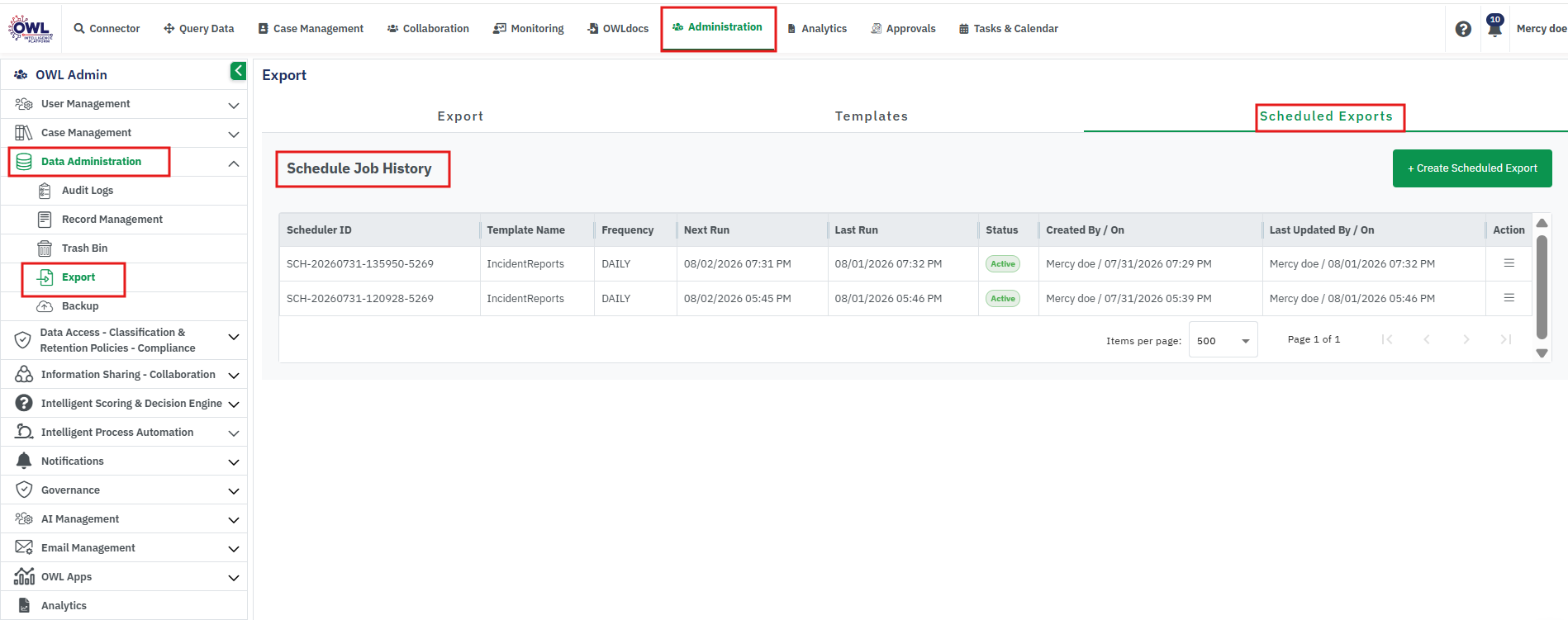Expand Intelligent Scoring & Decision Engine chevron
The height and width of the screenshot is (620, 1568).
pyautogui.click(x=234, y=405)
